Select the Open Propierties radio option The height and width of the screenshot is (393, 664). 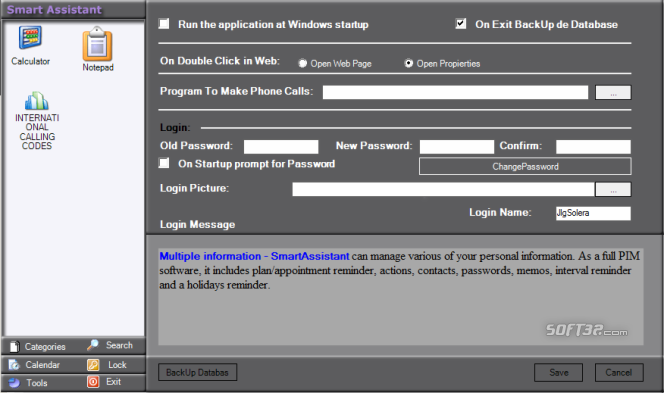coord(408,64)
